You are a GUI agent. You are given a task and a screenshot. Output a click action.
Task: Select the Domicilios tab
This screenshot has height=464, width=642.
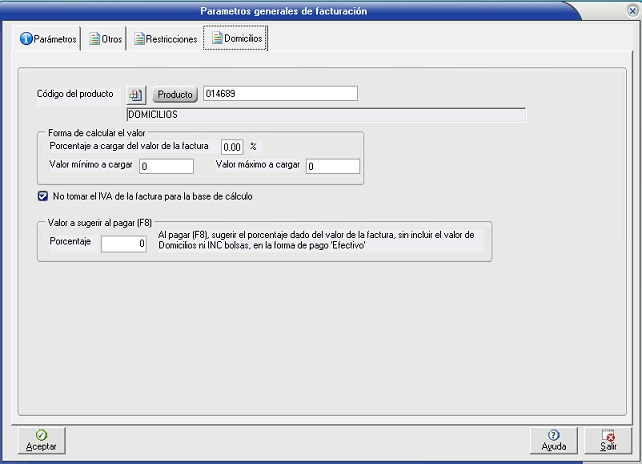236,39
